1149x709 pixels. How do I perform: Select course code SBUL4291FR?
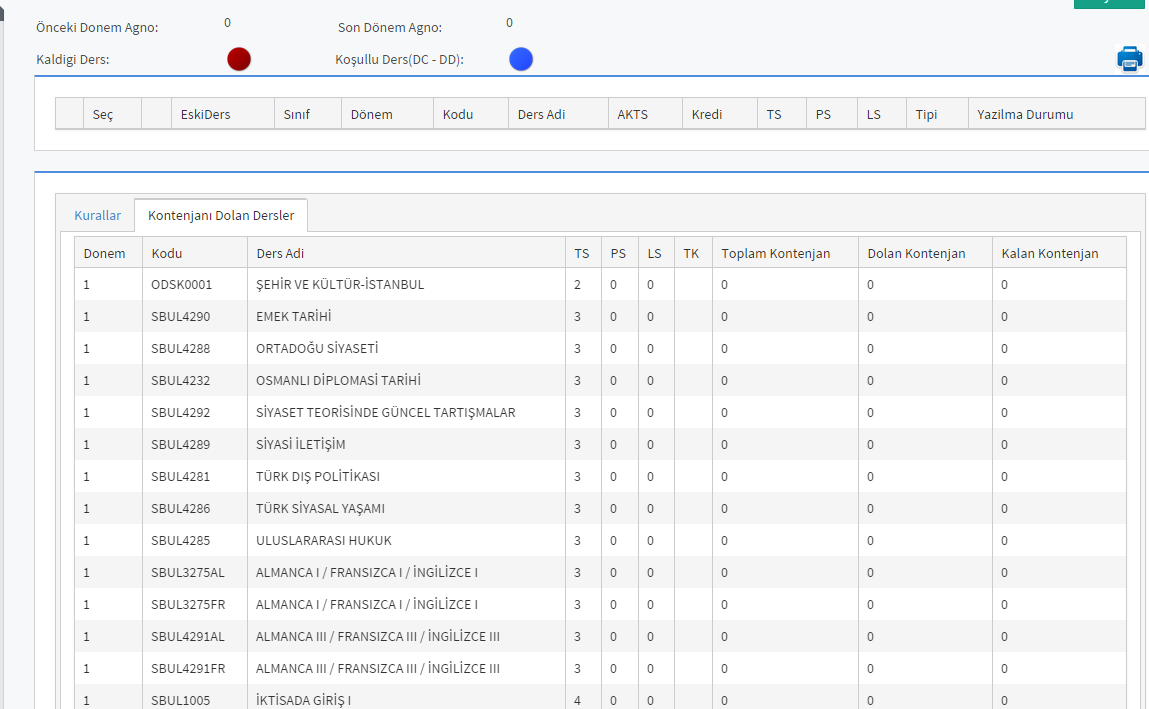coord(188,669)
